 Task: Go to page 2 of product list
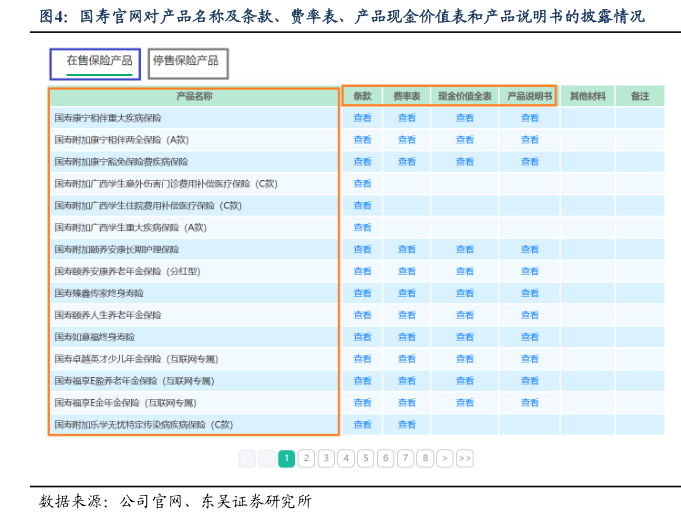tap(307, 458)
